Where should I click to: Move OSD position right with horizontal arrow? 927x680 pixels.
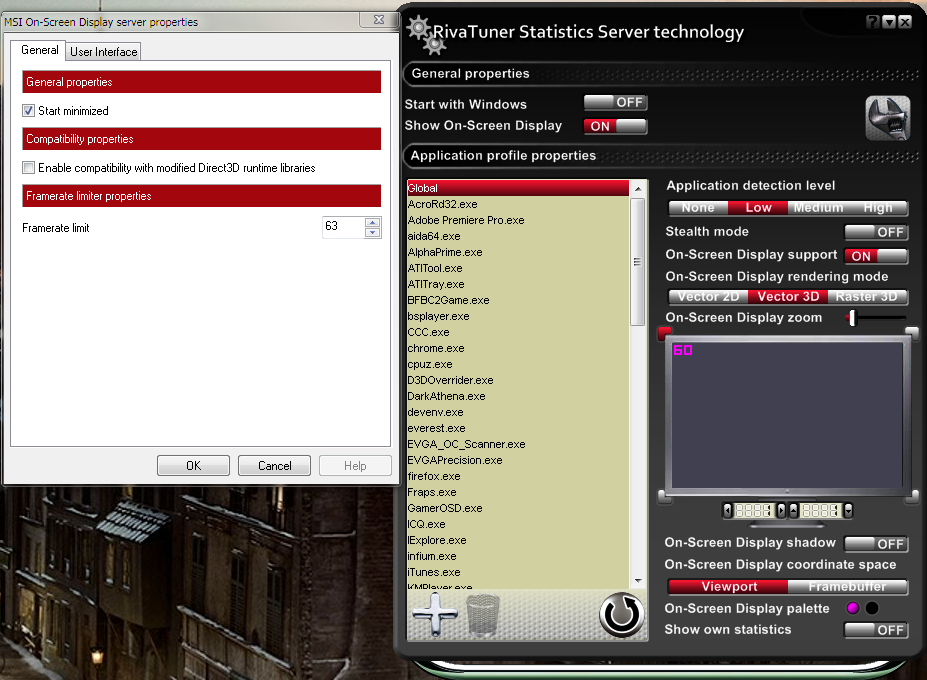781,510
